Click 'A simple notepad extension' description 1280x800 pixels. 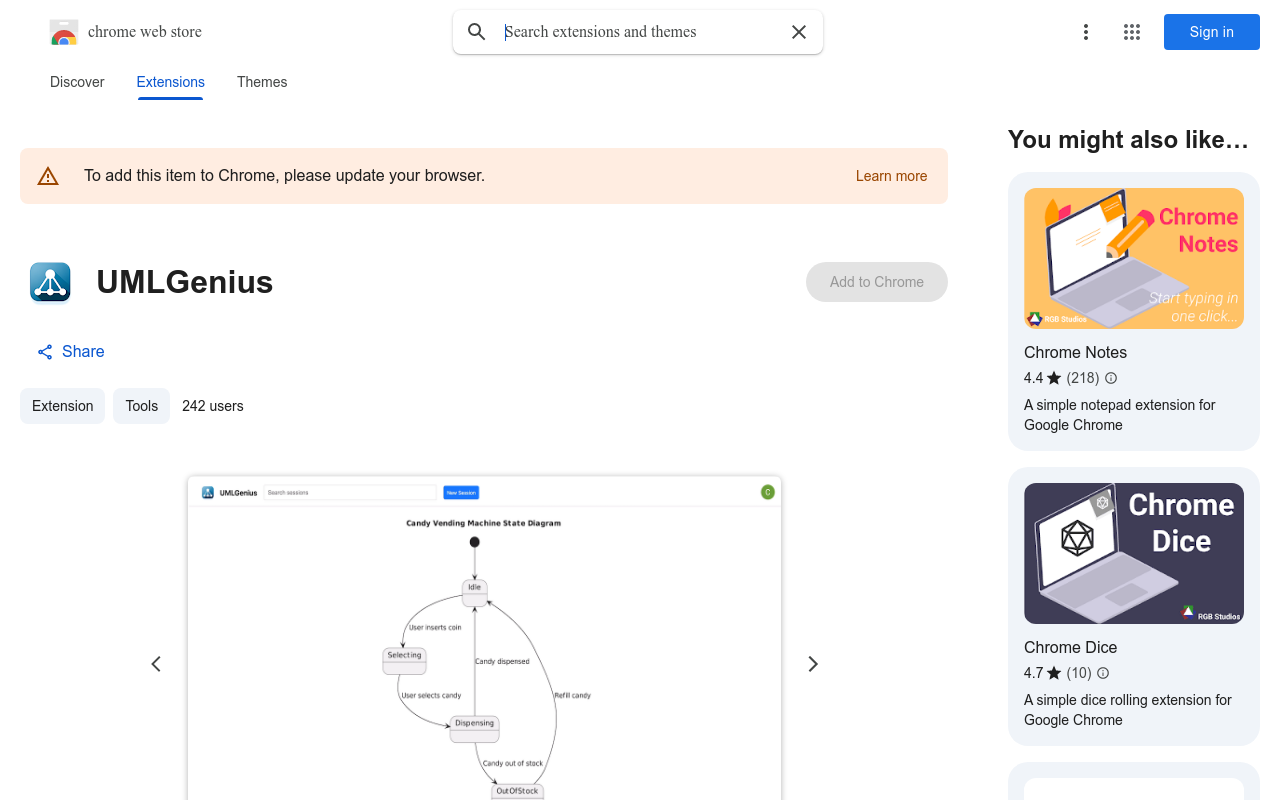(x=1120, y=415)
